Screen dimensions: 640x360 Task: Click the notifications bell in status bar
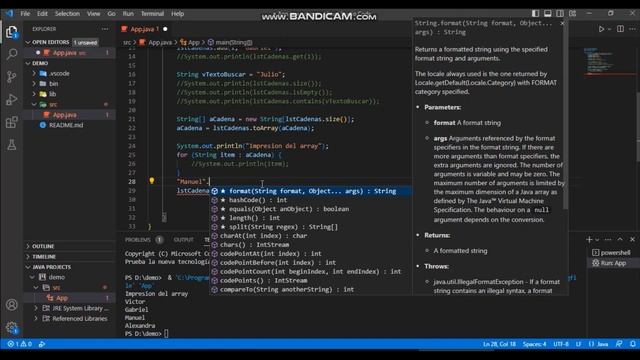pyautogui.click(x=632, y=344)
